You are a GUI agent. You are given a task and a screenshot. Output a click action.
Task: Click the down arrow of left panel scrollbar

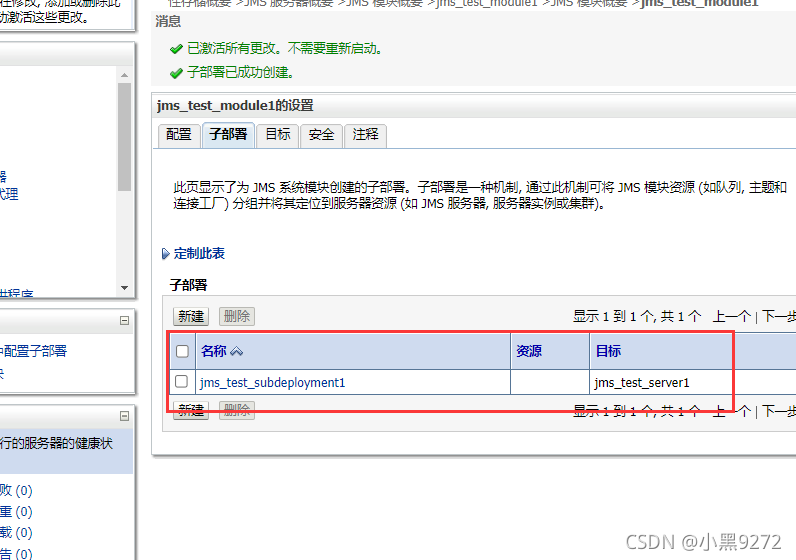[124, 288]
